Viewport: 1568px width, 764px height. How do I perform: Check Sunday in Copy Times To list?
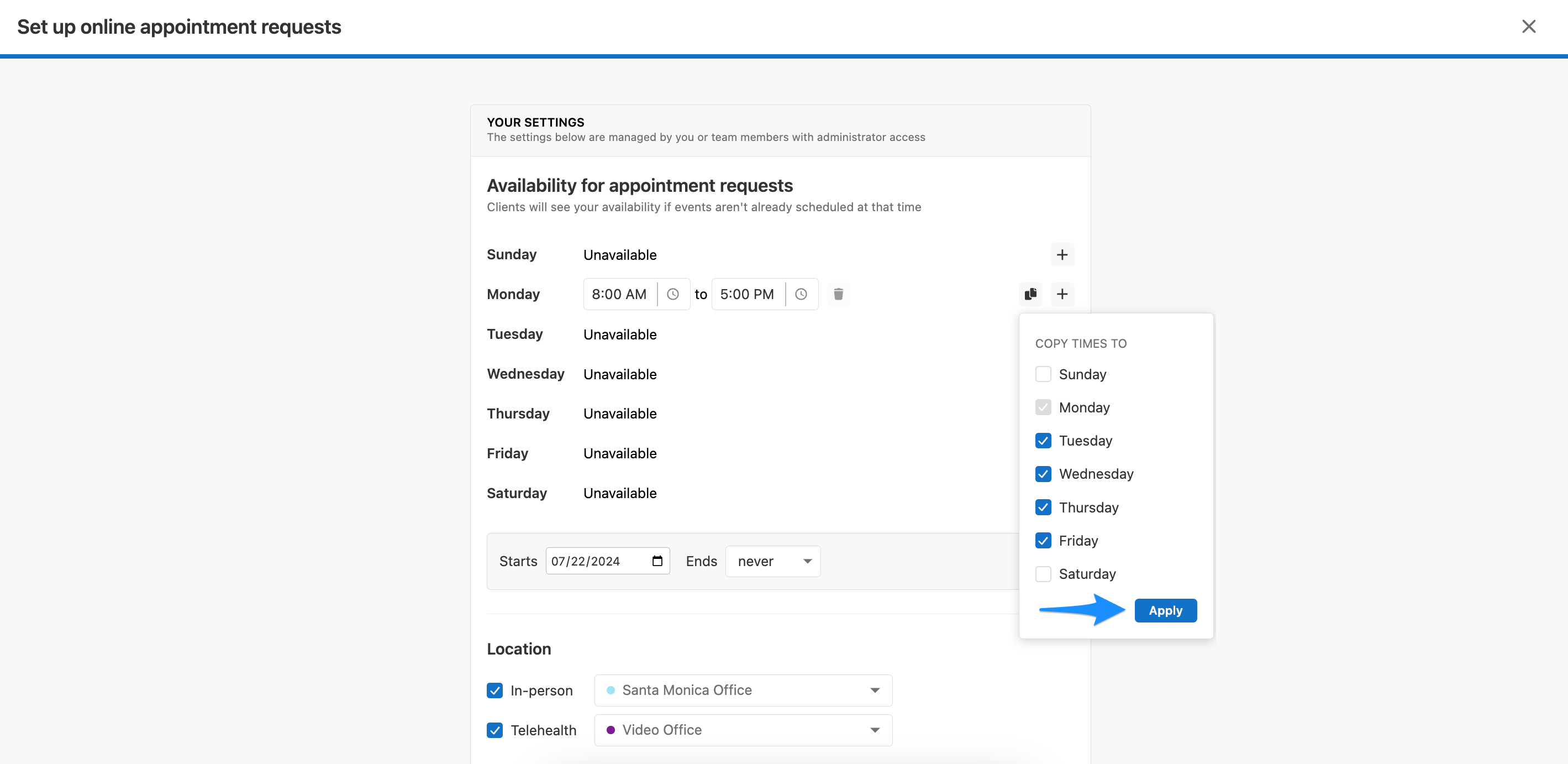click(x=1043, y=374)
